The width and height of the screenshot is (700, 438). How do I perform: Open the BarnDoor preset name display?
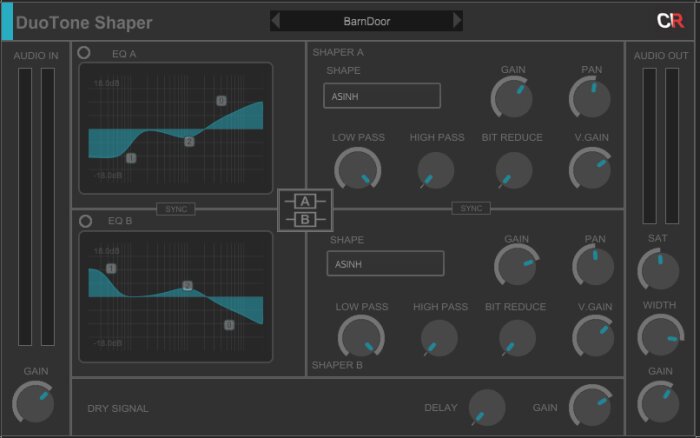coord(367,21)
